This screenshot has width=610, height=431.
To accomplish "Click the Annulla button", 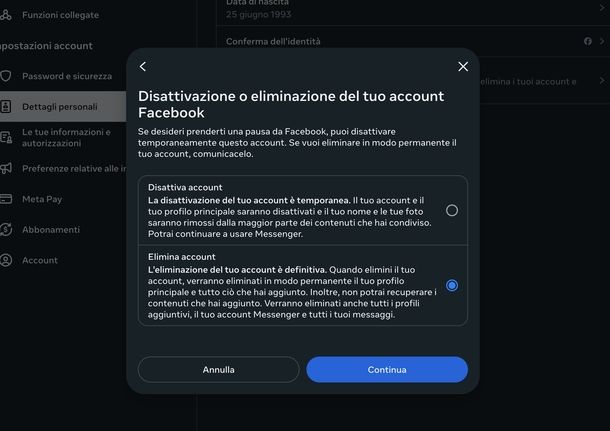I will click(x=218, y=370).
